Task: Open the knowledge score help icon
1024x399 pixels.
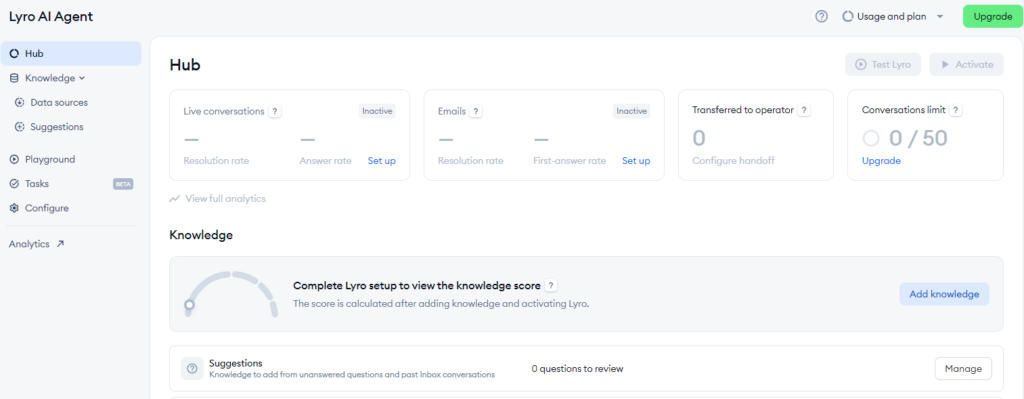Action: (551, 286)
